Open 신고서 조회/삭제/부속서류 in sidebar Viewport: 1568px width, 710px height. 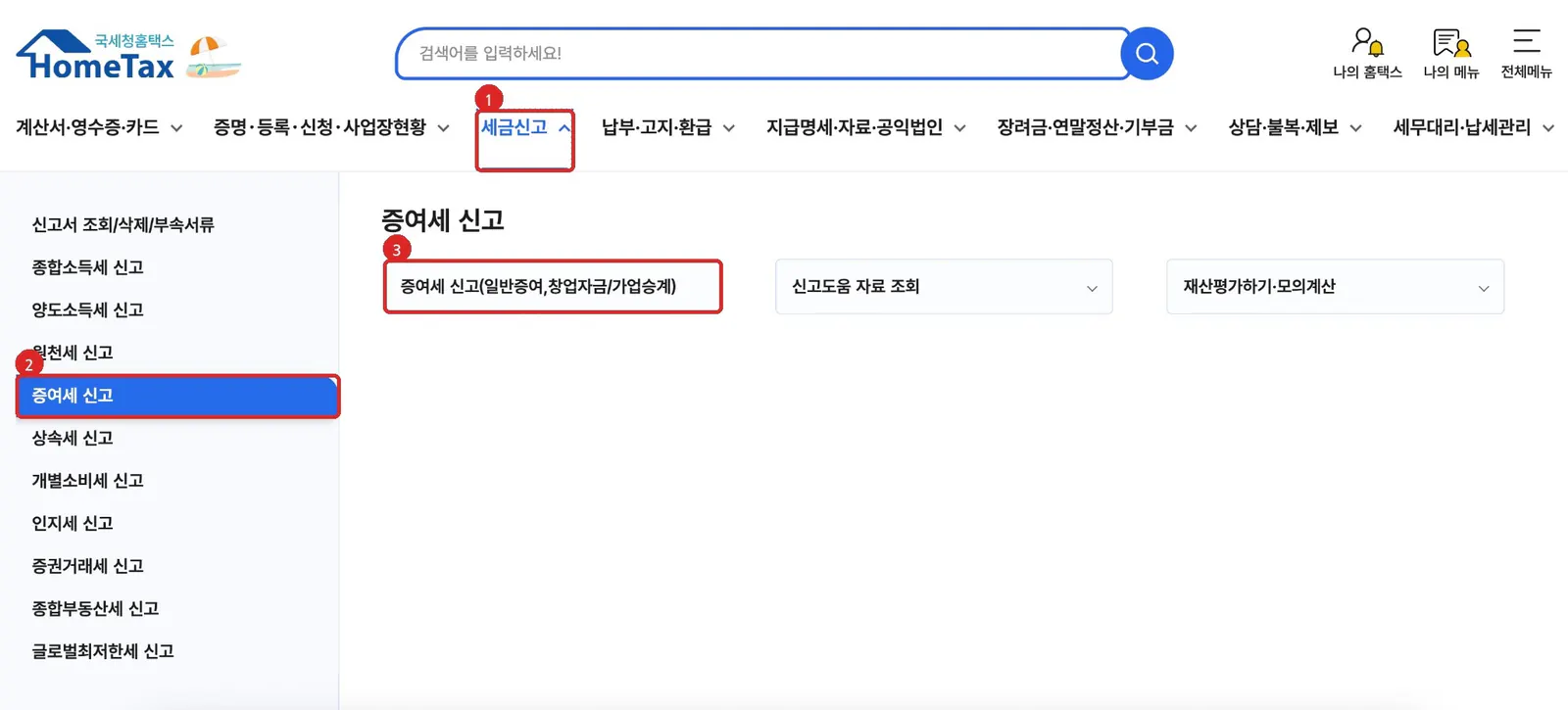click(122, 224)
